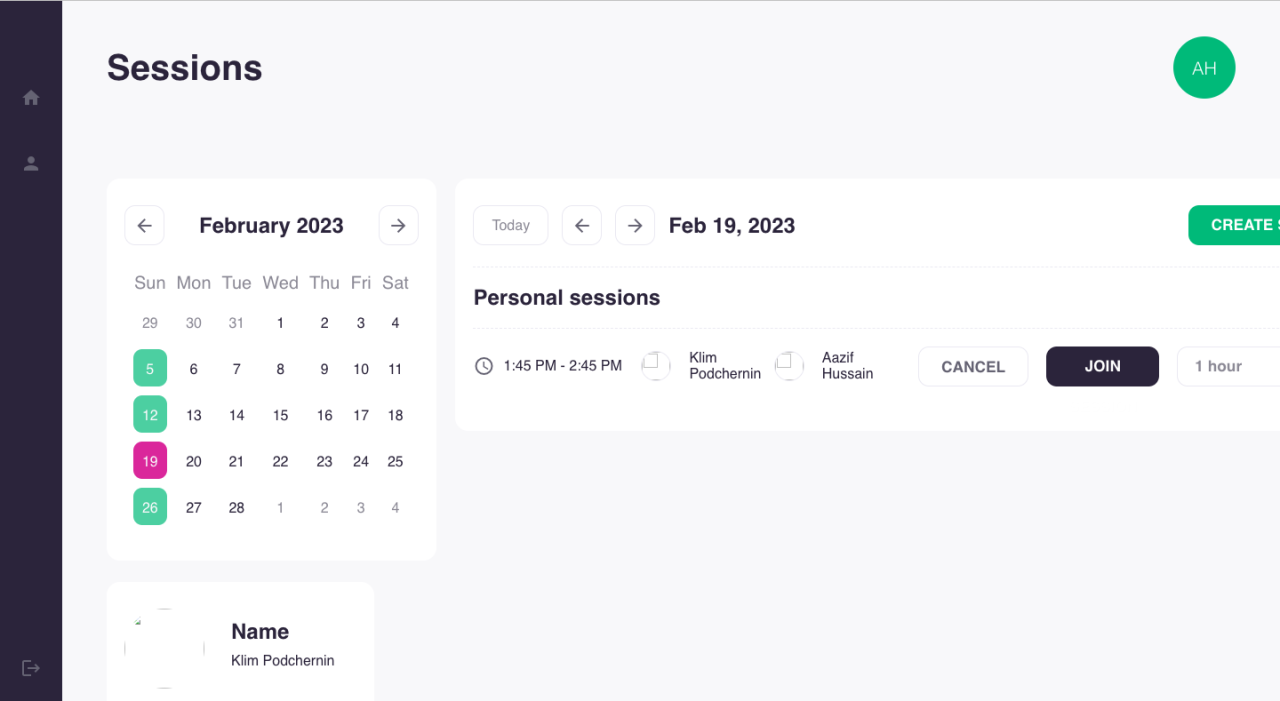Show next day's sessions
Image resolution: width=1280 pixels, height=701 pixels.
point(635,226)
